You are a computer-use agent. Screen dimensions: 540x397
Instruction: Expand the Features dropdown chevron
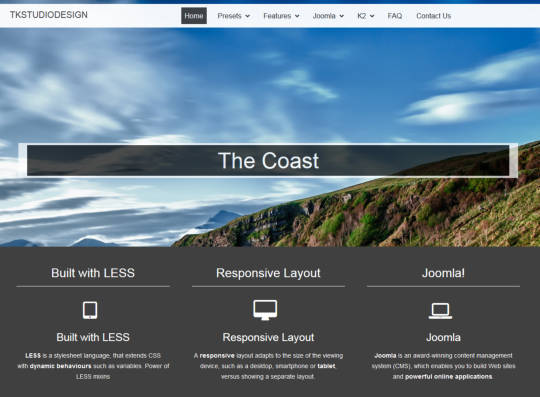point(297,16)
